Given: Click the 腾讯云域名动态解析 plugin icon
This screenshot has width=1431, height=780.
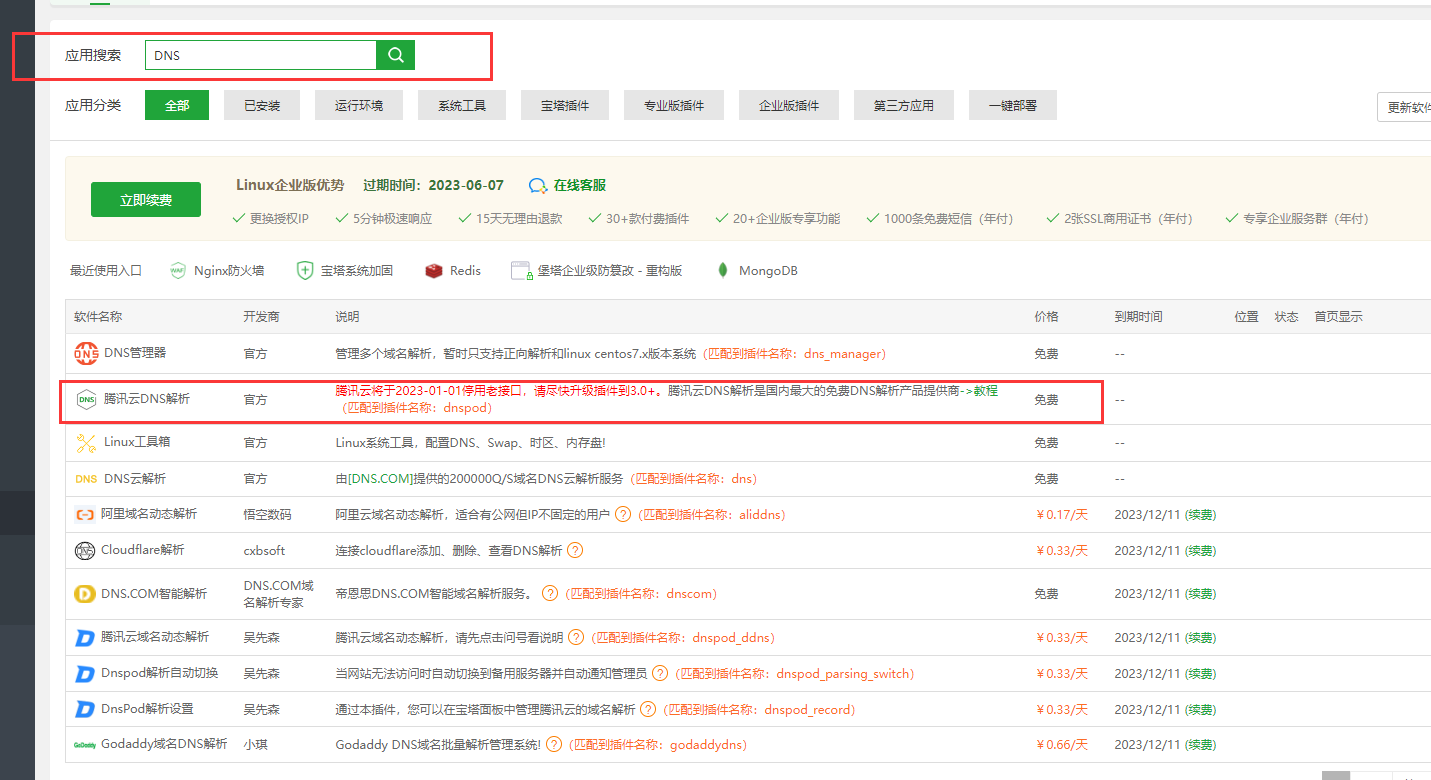Looking at the screenshot, I should [x=85, y=637].
